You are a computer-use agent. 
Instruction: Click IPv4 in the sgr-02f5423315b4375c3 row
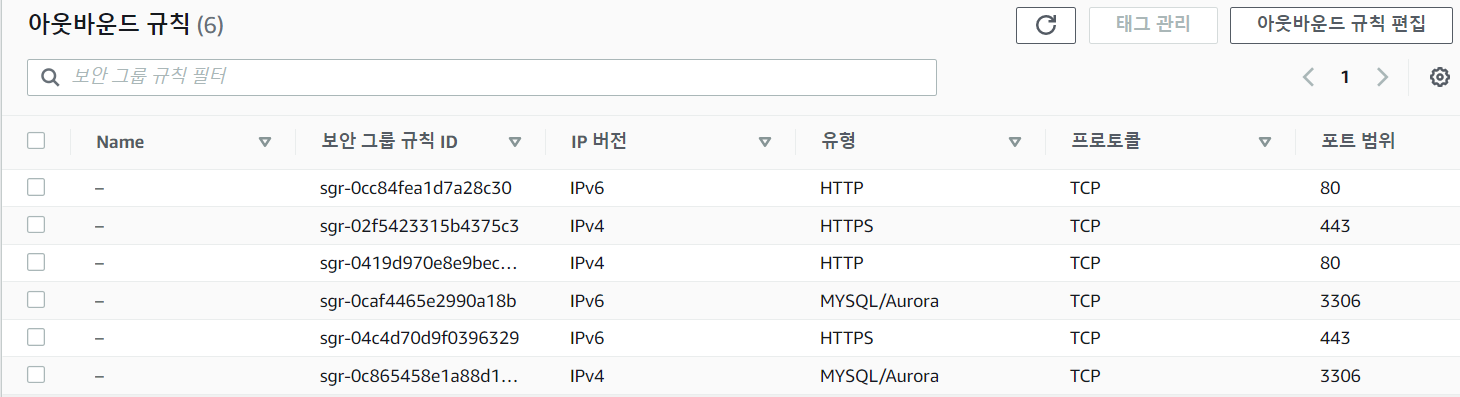click(x=587, y=226)
